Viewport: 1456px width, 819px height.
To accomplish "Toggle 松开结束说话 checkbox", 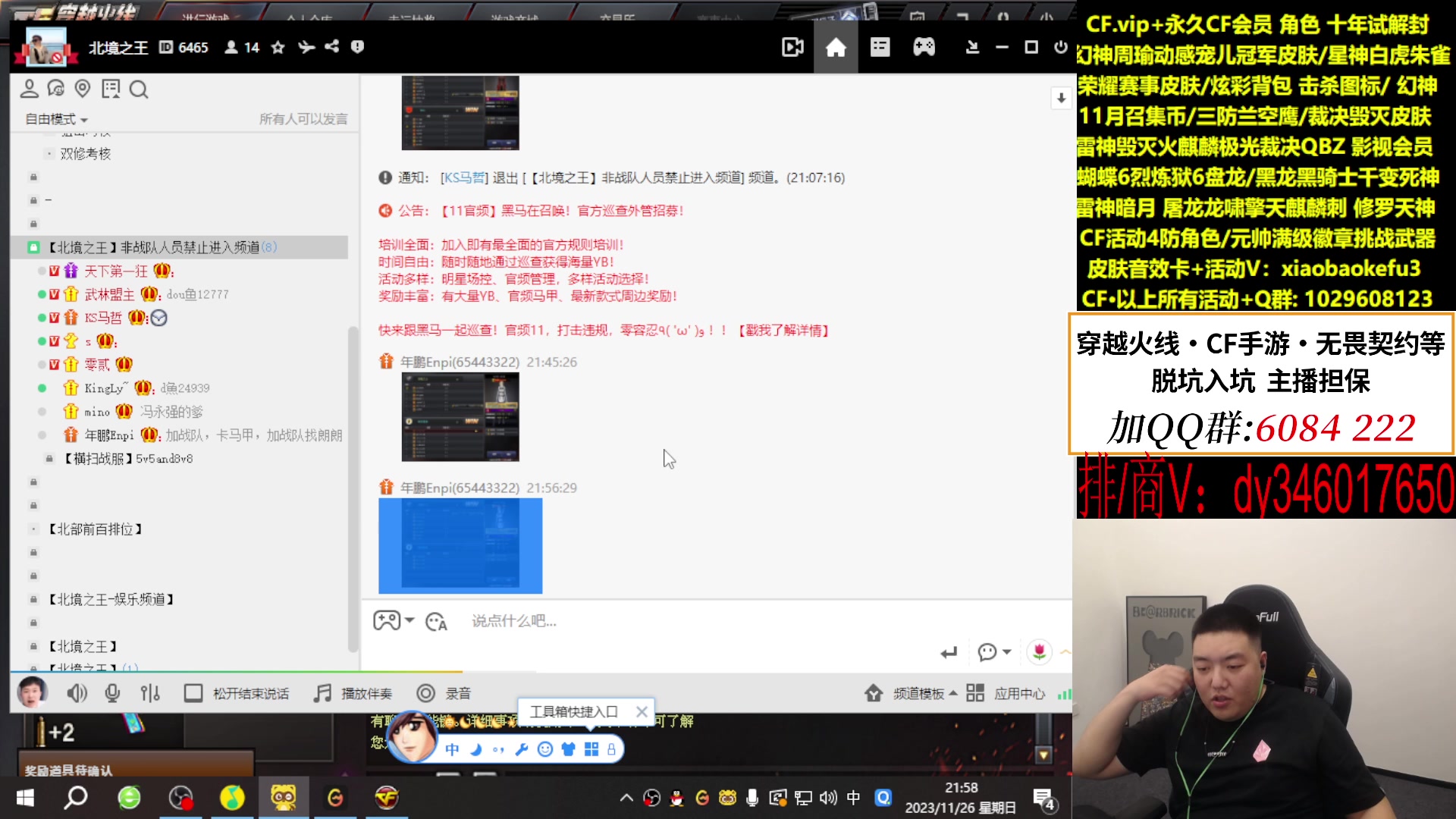I will click(x=193, y=693).
